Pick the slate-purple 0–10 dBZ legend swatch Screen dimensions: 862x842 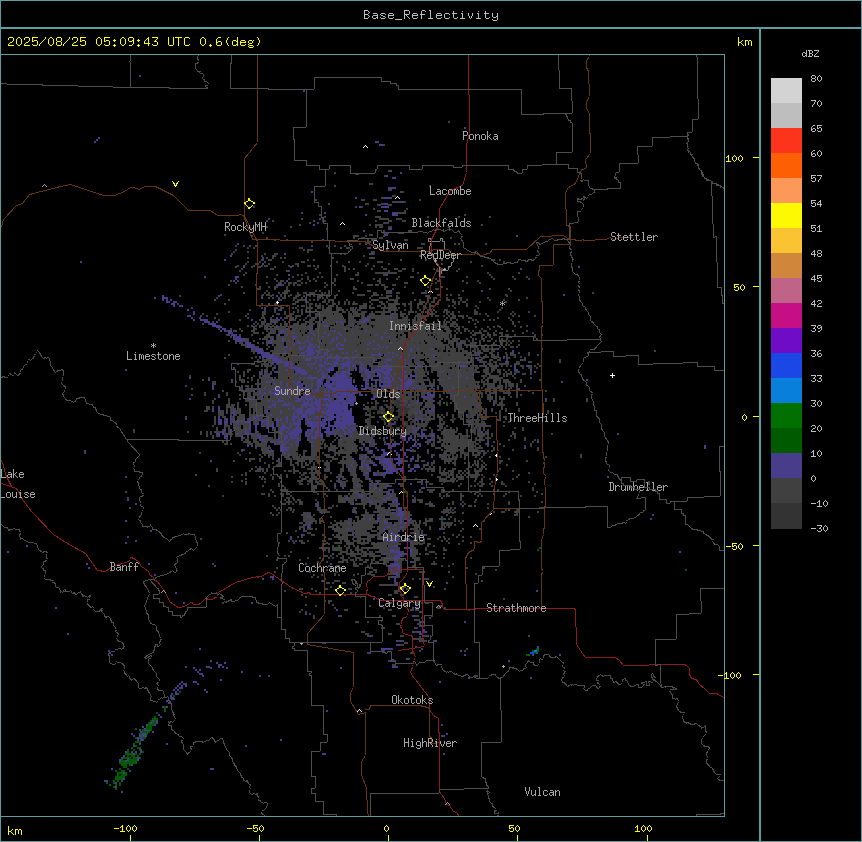tap(786, 466)
